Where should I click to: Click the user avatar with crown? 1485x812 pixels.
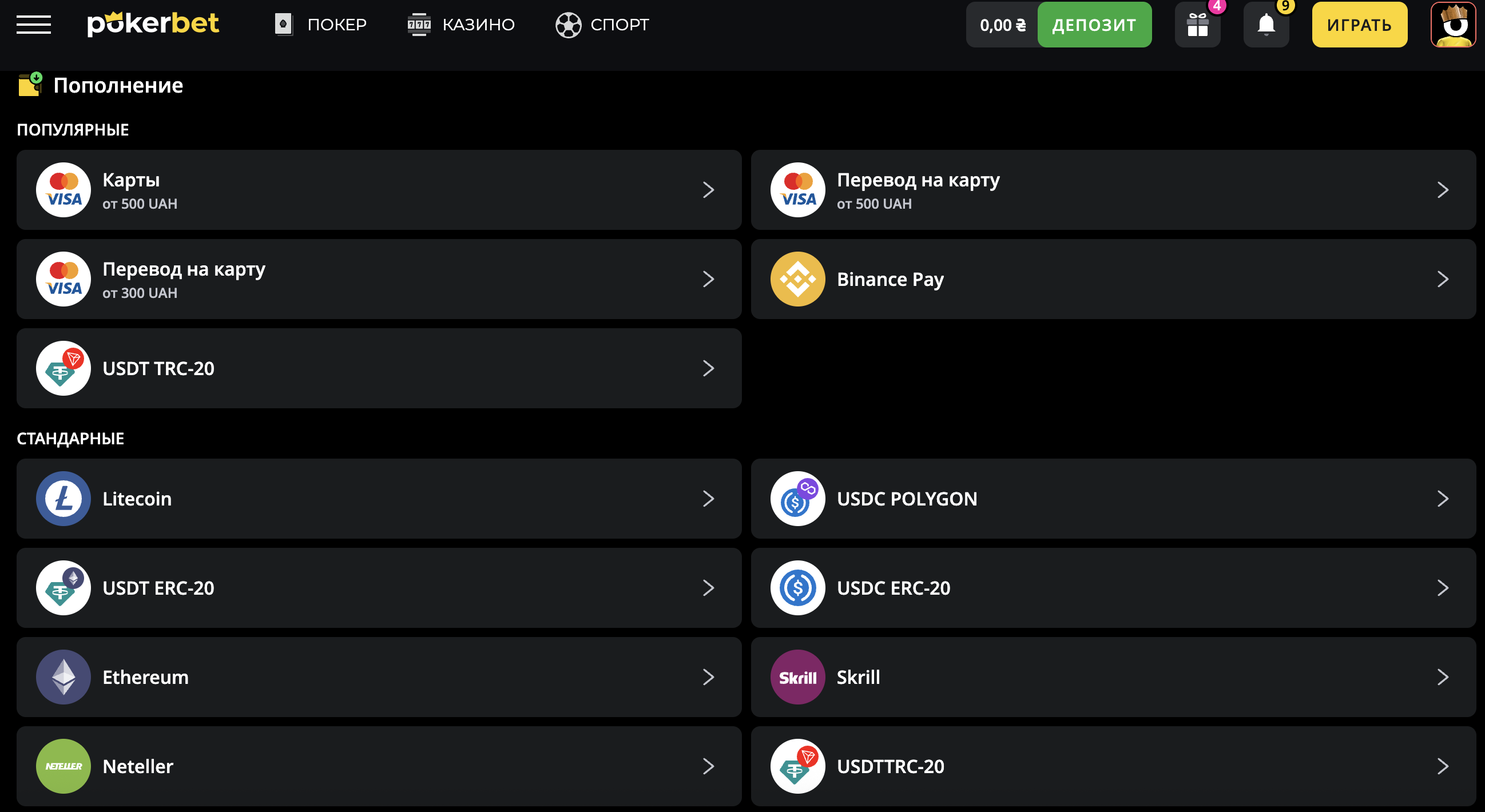point(1453,24)
